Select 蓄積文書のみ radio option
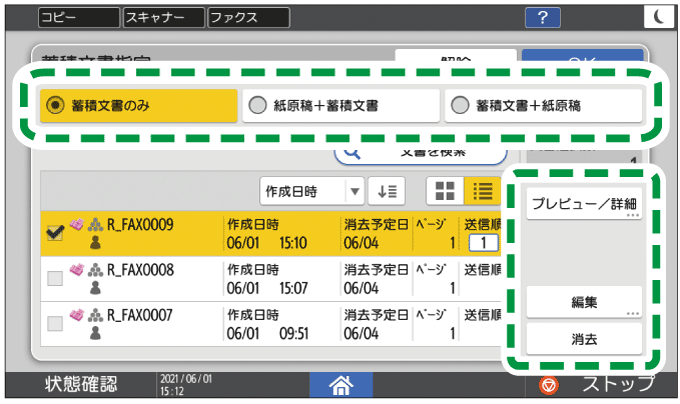 139,105
